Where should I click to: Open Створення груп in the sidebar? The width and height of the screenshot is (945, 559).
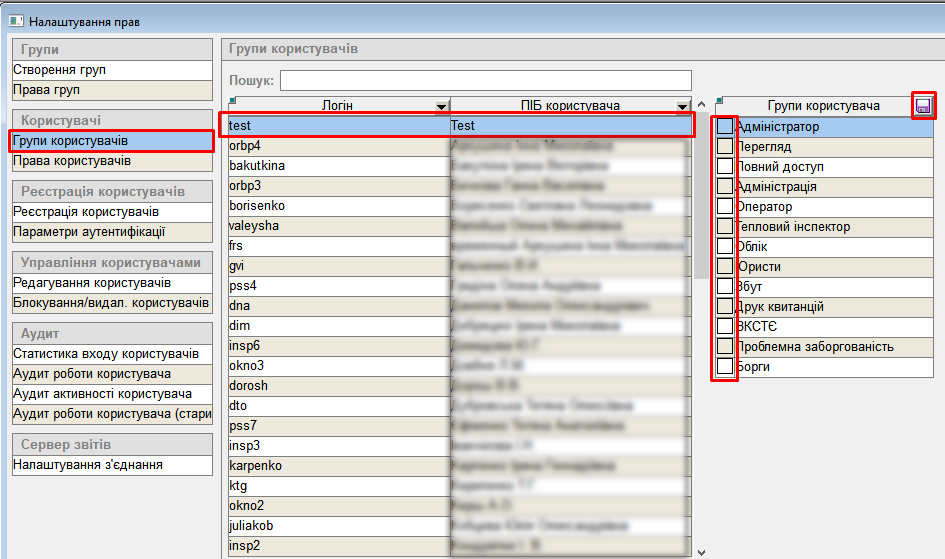pyautogui.click(x=112, y=71)
